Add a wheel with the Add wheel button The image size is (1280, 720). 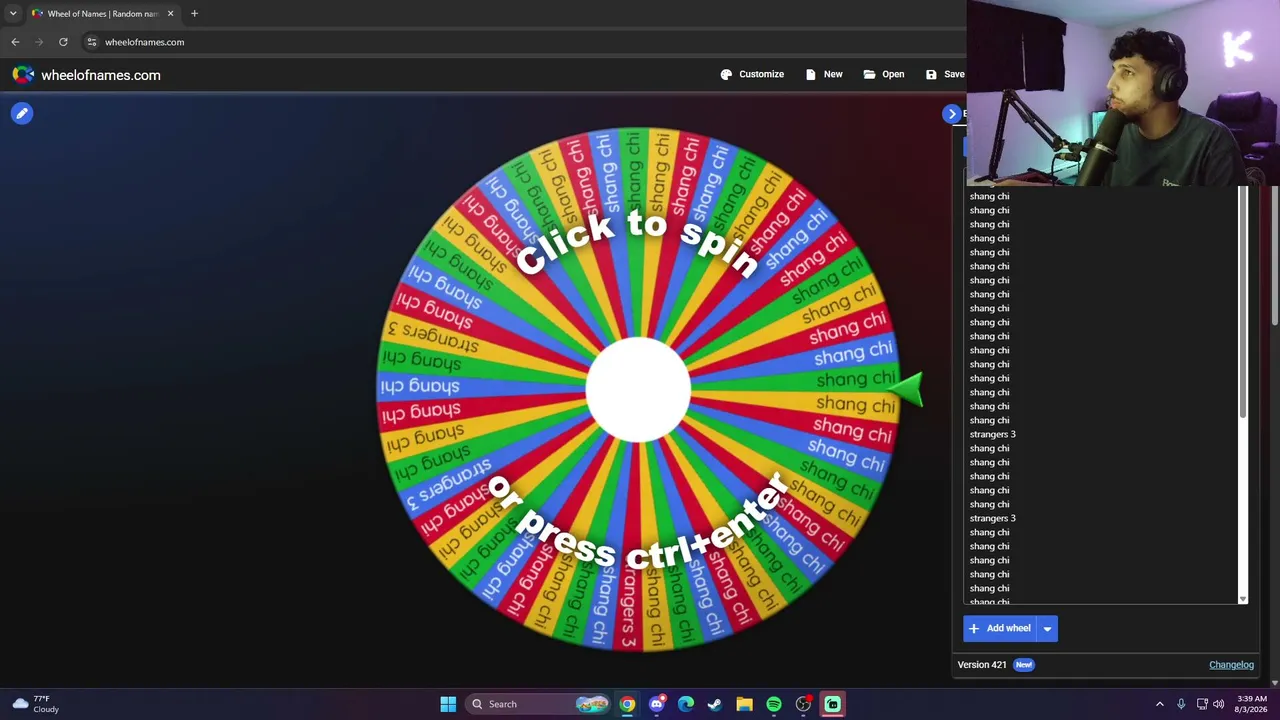click(x=1000, y=628)
